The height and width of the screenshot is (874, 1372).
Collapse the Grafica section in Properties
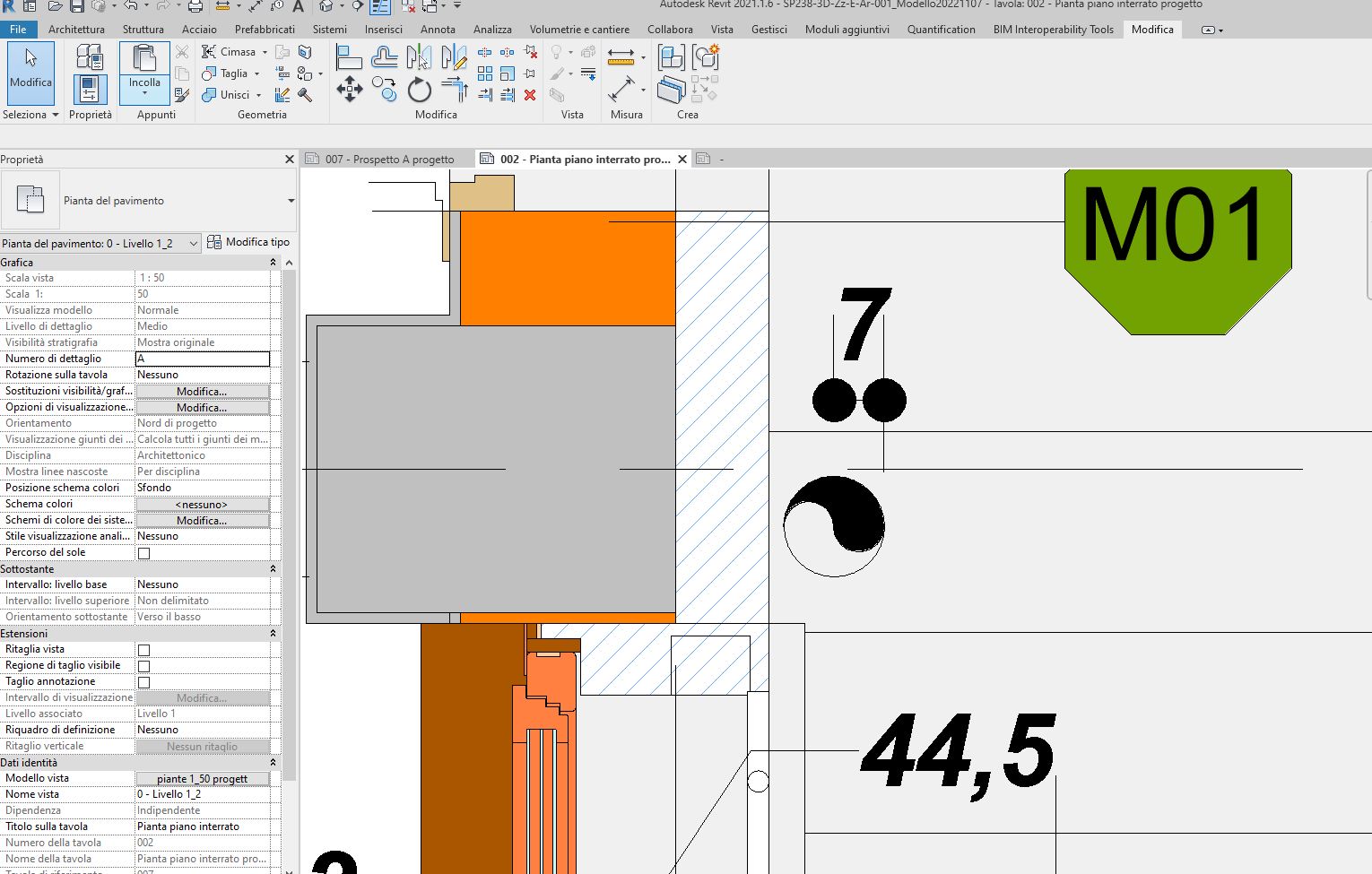coord(272,262)
